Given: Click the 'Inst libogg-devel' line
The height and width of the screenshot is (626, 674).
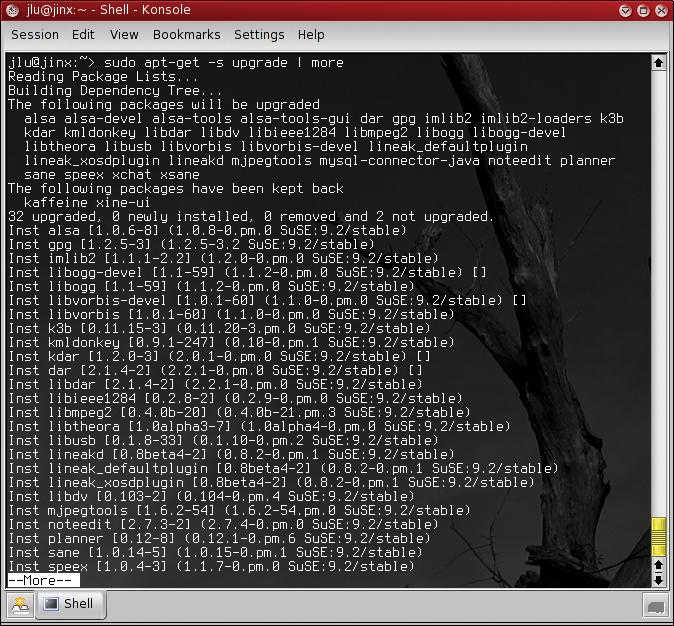Looking at the screenshot, I should click(247, 273).
